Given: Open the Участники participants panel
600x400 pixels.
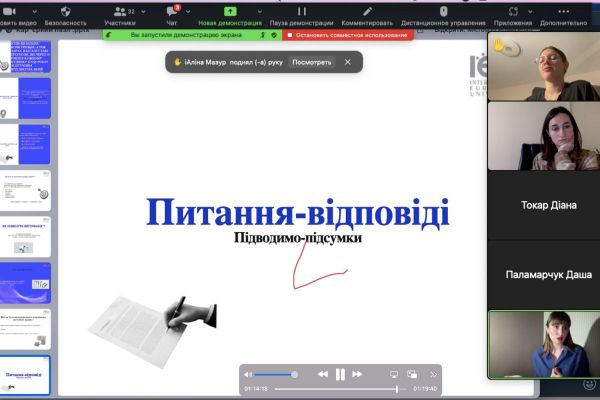Looking at the screenshot, I should click(x=120, y=13).
